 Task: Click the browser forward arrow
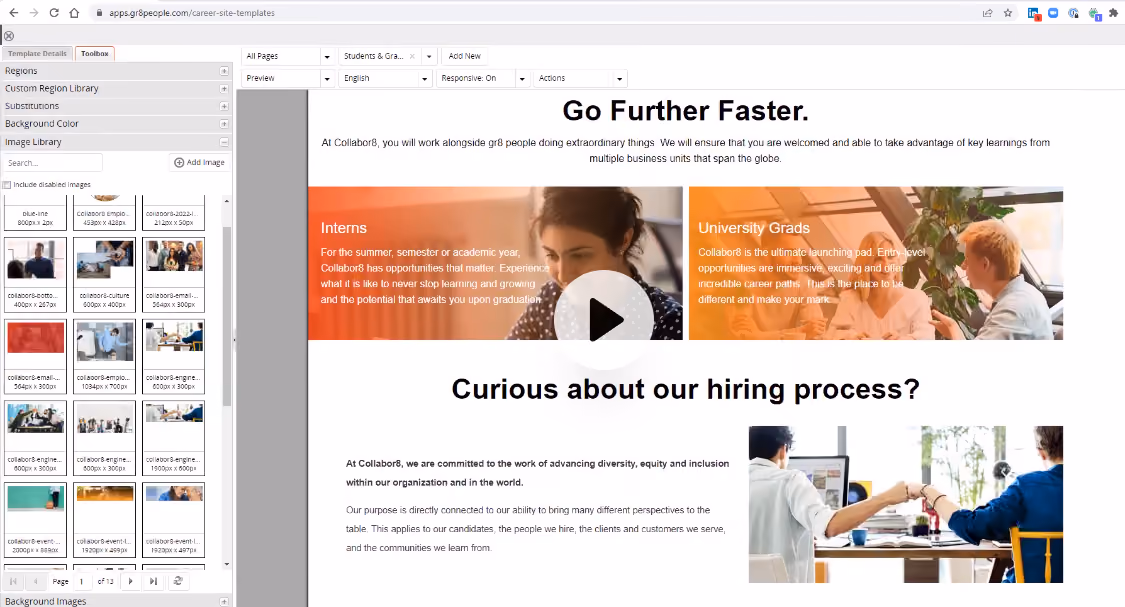[x=34, y=13]
